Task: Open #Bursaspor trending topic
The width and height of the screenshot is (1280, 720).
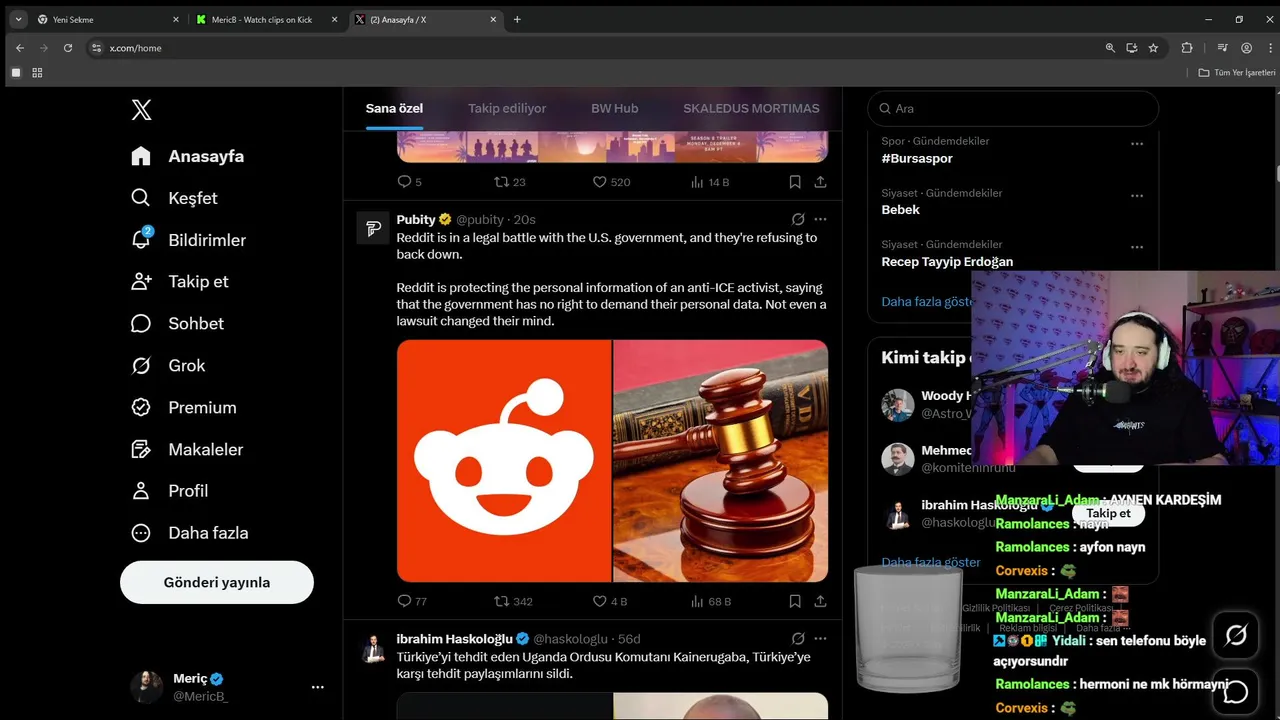Action: [917, 158]
